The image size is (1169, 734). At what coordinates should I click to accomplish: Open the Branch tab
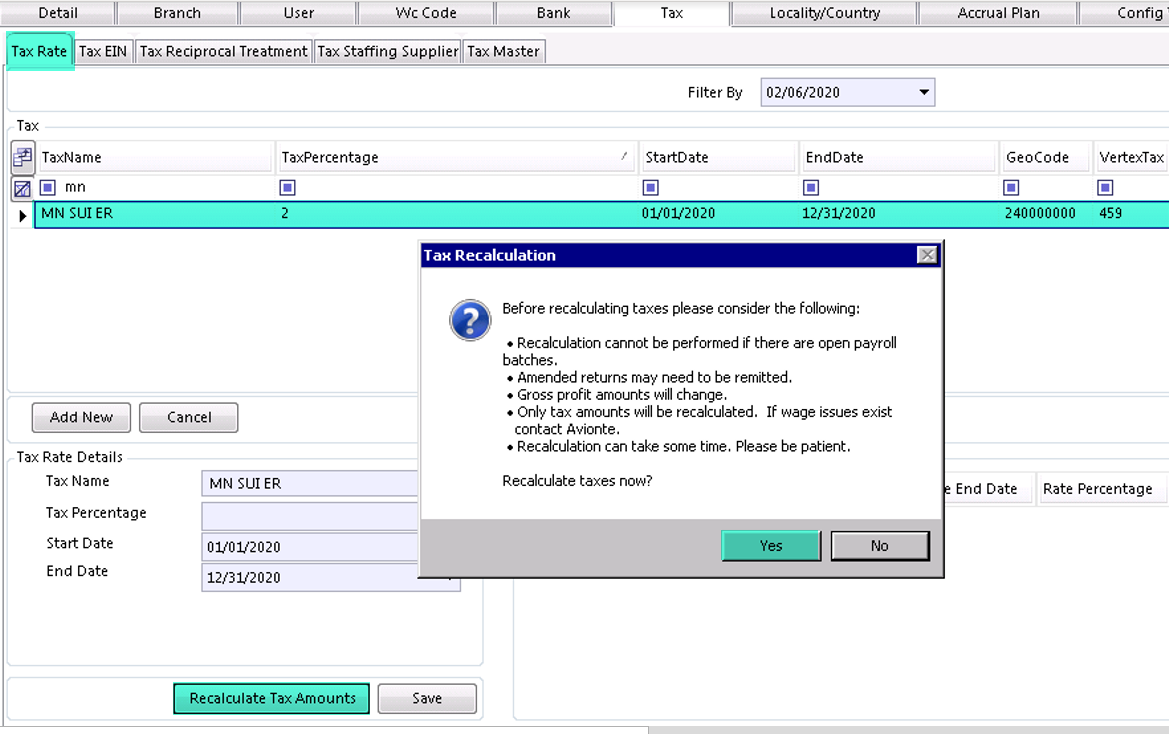click(177, 13)
